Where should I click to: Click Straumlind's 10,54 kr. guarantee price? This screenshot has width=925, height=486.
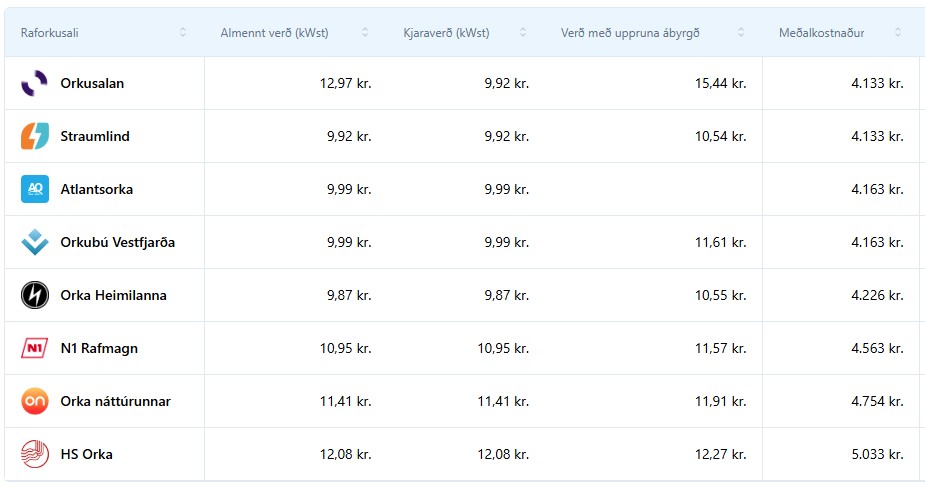(x=720, y=137)
